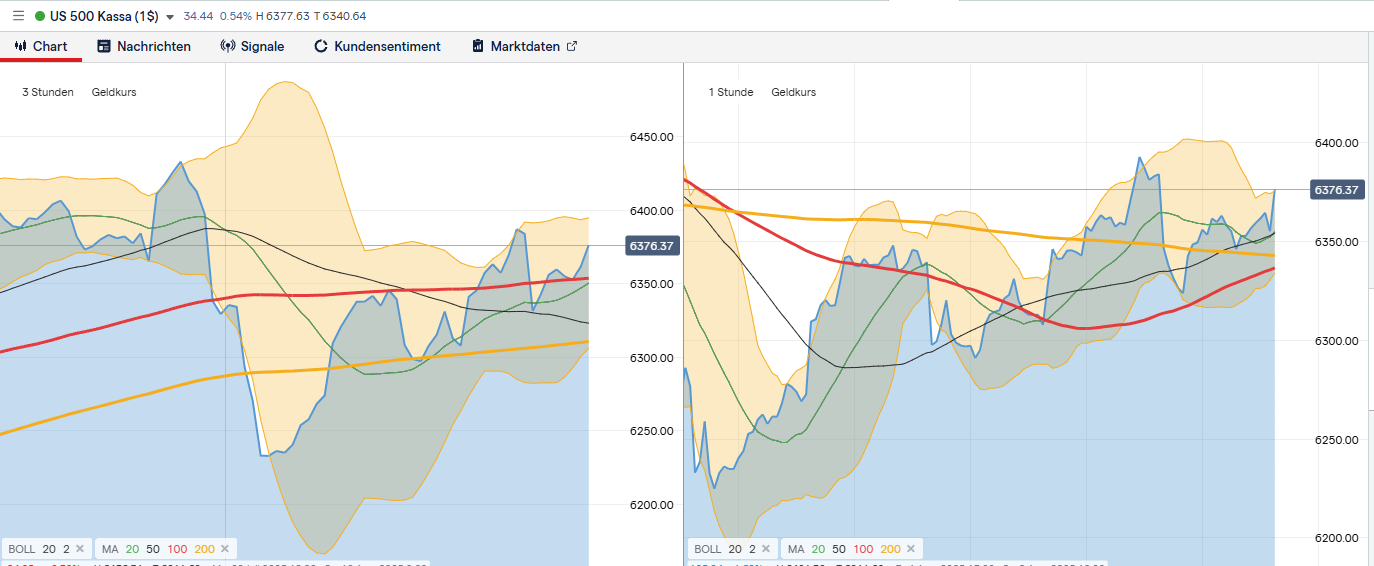
Task: Open BOLL indicator settings in left chart
Action: 37,549
